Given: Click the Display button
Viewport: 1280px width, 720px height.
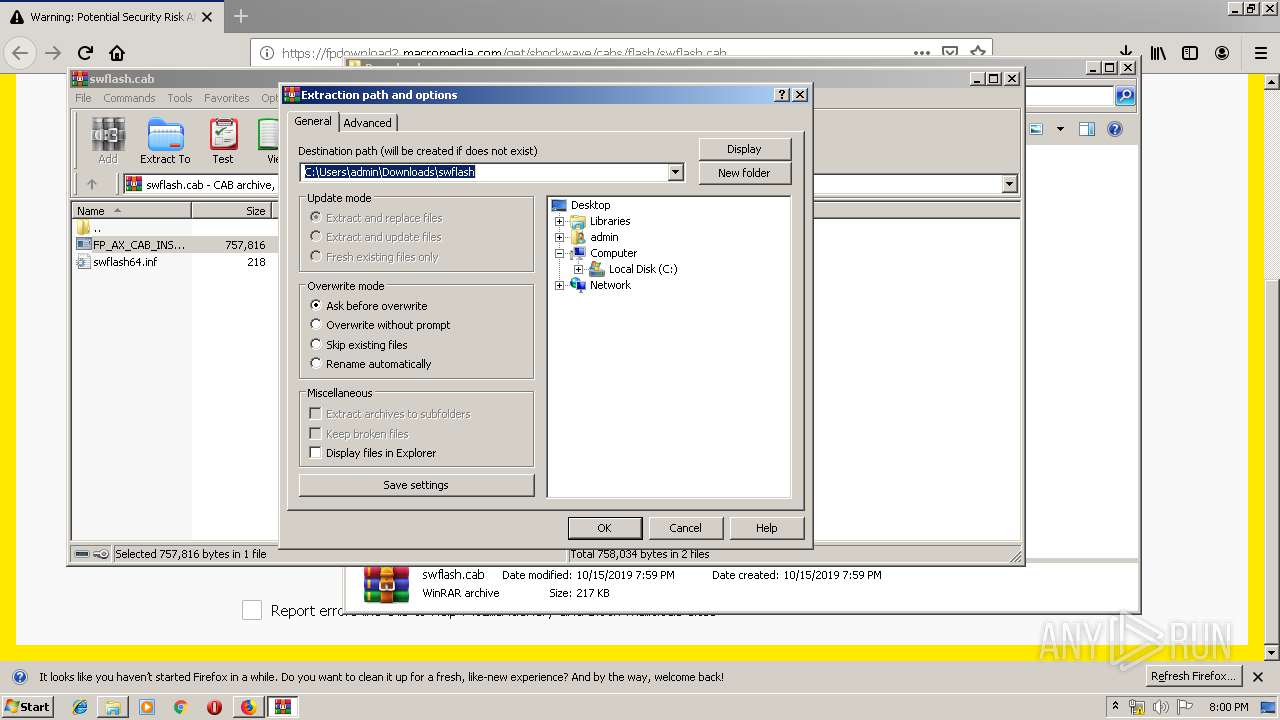Looking at the screenshot, I should pyautogui.click(x=744, y=149).
